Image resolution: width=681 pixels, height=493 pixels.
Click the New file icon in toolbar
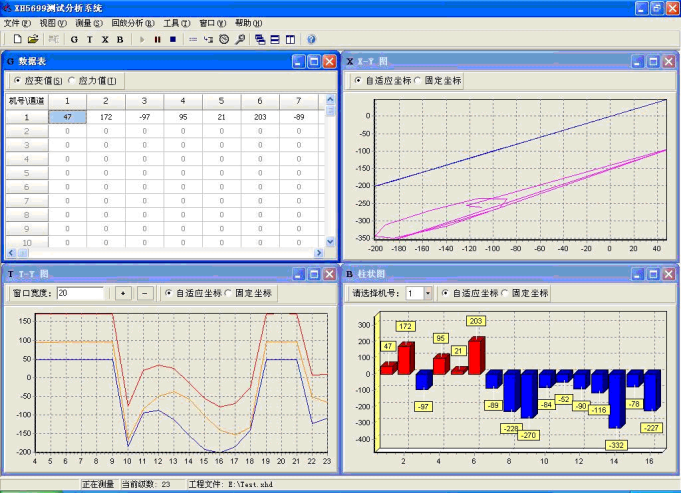click(x=17, y=39)
